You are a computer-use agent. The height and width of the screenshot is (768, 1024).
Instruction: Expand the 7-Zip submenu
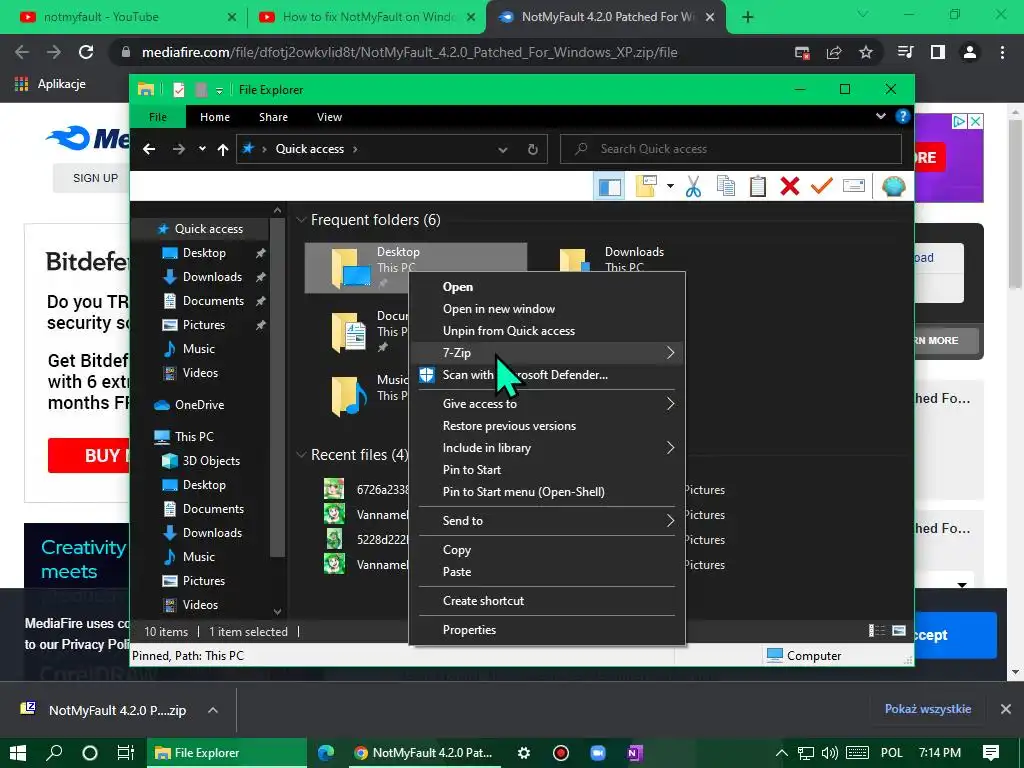pos(547,353)
